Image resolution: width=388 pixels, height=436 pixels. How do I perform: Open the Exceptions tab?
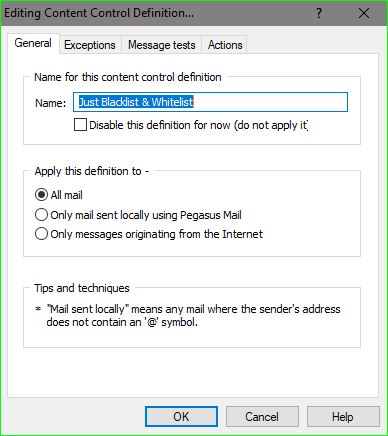pyautogui.click(x=90, y=45)
